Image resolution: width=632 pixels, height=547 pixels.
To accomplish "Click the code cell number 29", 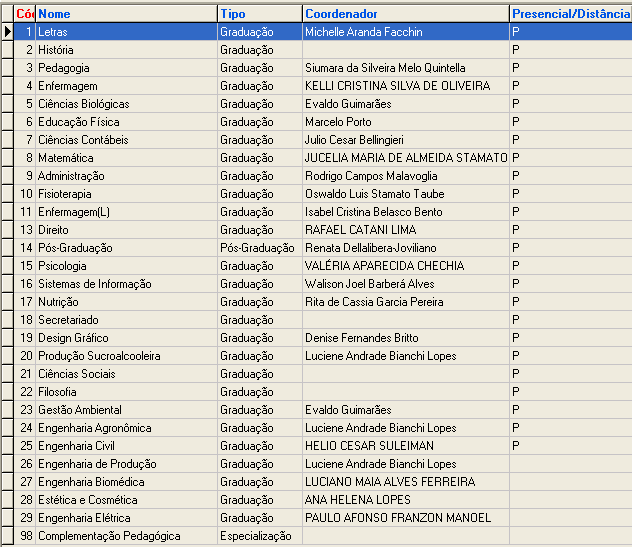I will (25, 518).
